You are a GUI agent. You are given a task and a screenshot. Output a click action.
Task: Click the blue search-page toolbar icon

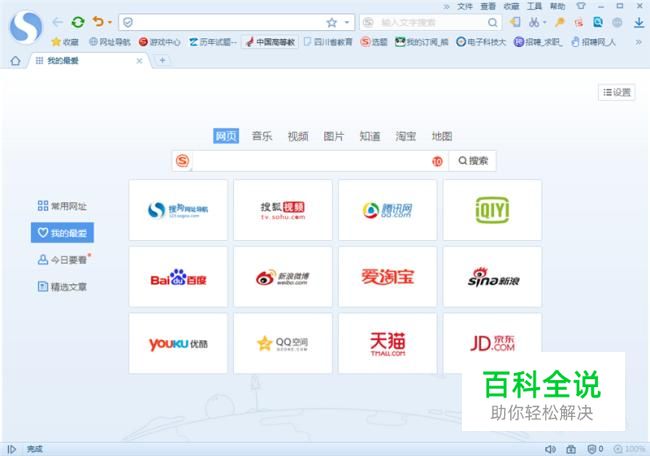tap(598, 22)
